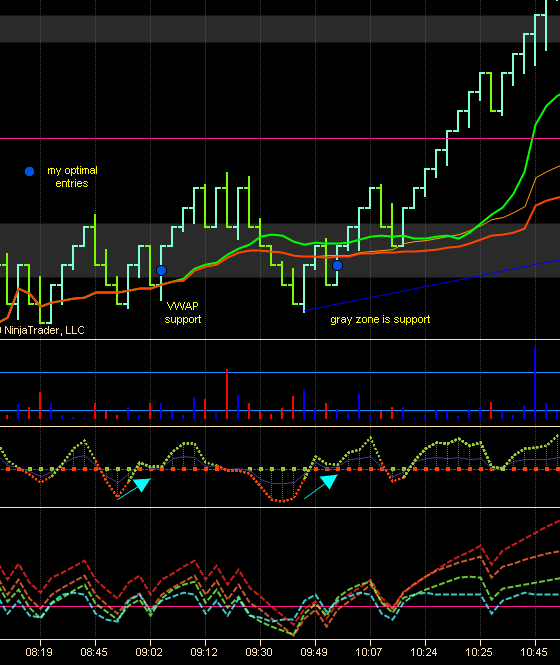Viewport: 560px width, 665px height.
Task: Select the 'VWAP support' annotation text
Action: pyautogui.click(x=183, y=313)
